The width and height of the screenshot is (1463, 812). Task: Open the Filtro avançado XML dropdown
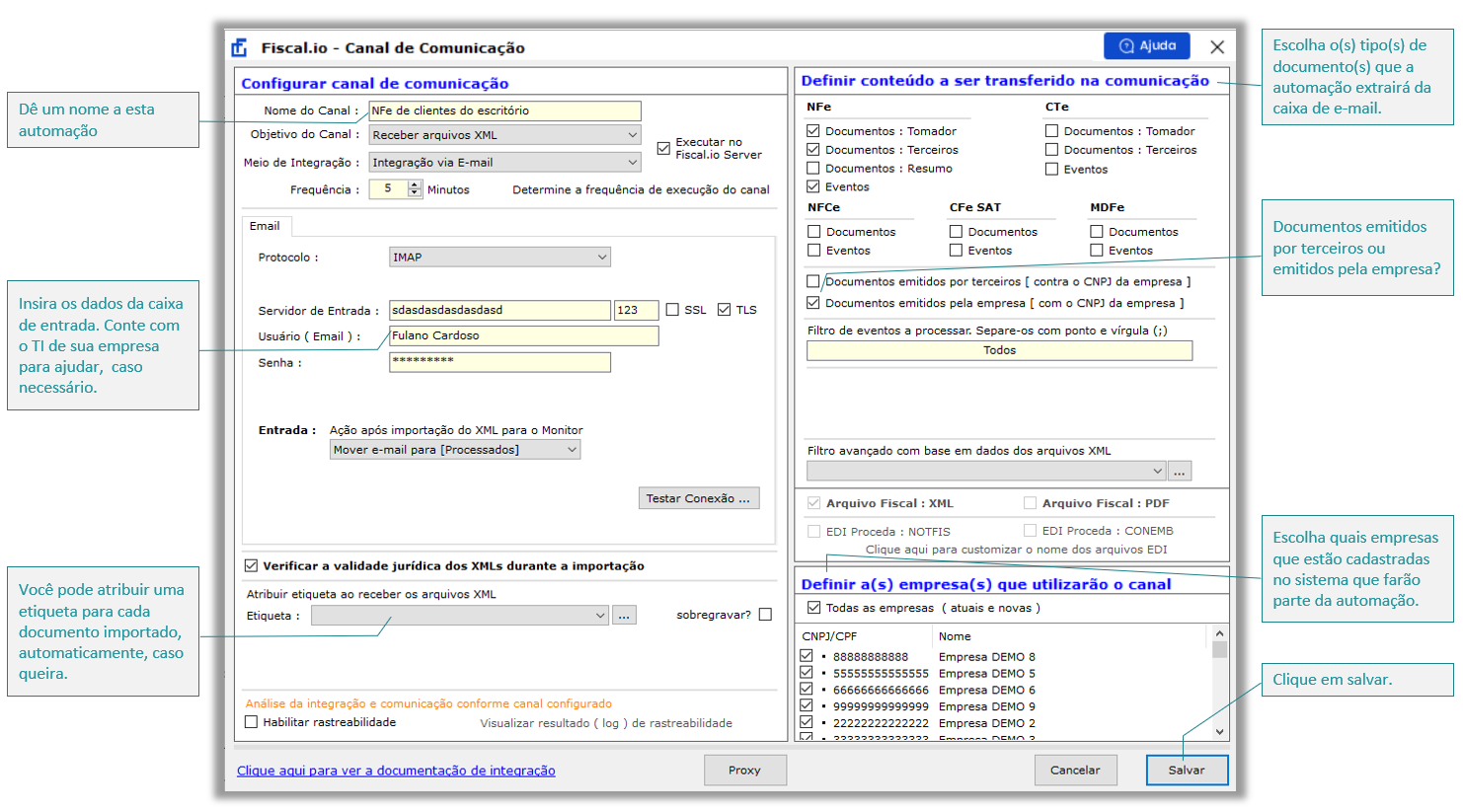point(986,471)
